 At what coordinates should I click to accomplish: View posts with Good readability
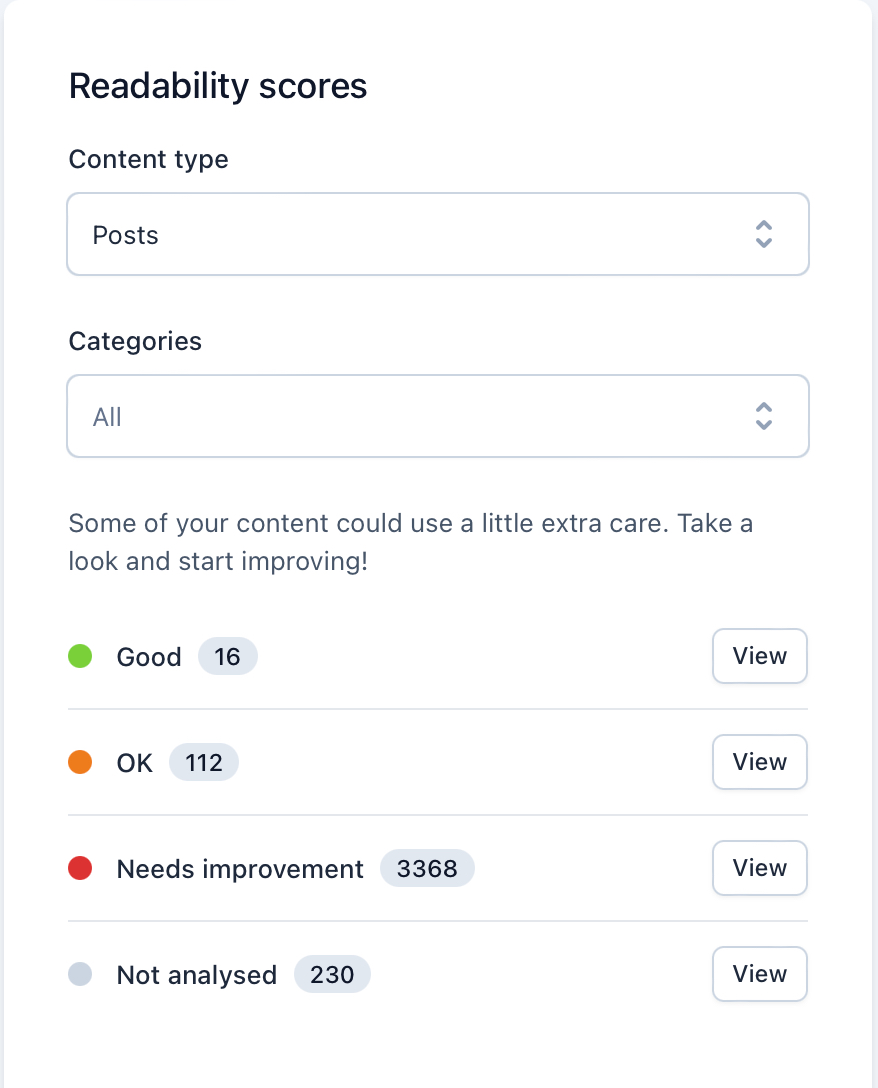point(759,656)
